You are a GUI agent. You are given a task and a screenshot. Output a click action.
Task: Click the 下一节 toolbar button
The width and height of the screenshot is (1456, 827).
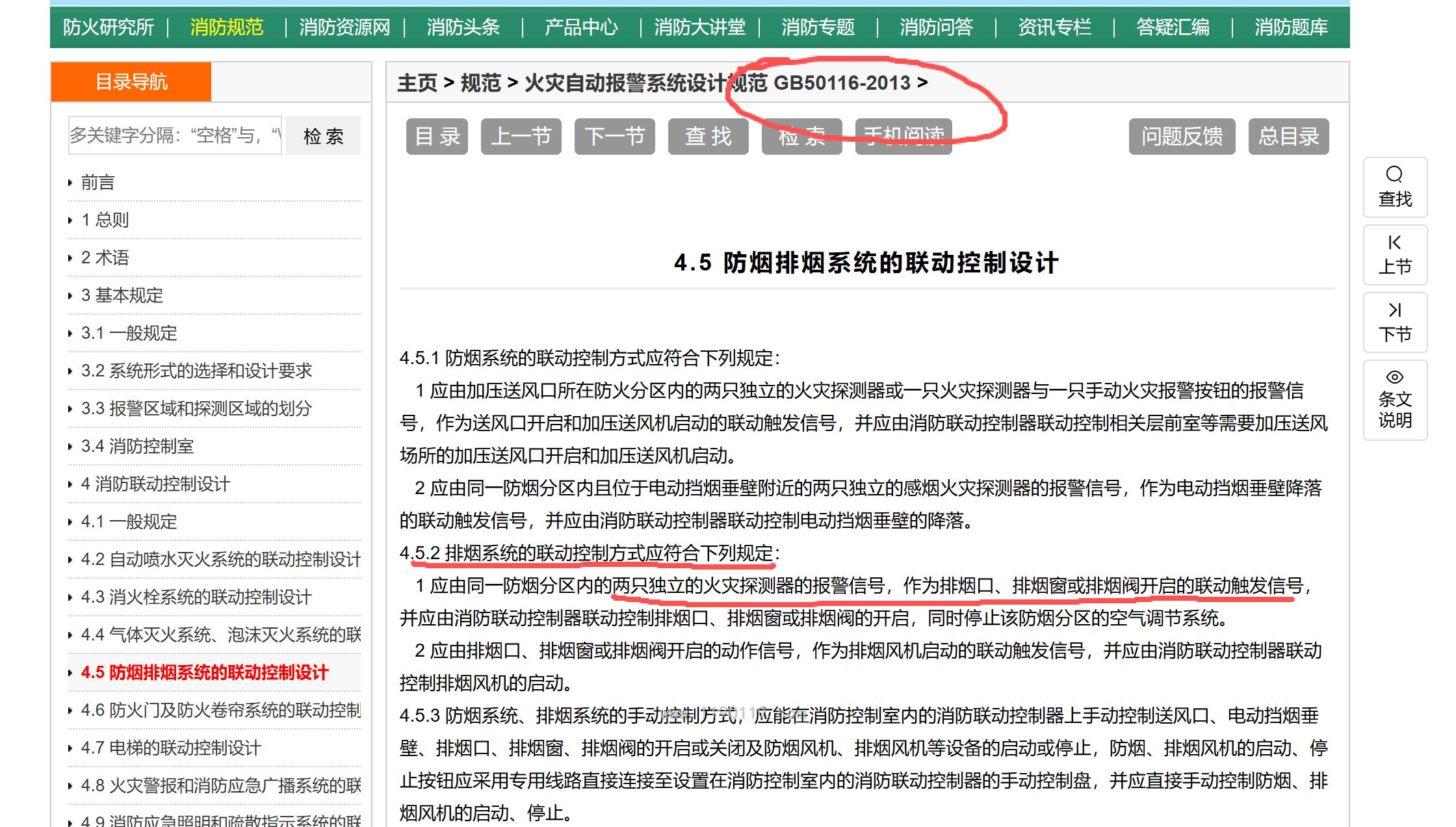(x=614, y=137)
